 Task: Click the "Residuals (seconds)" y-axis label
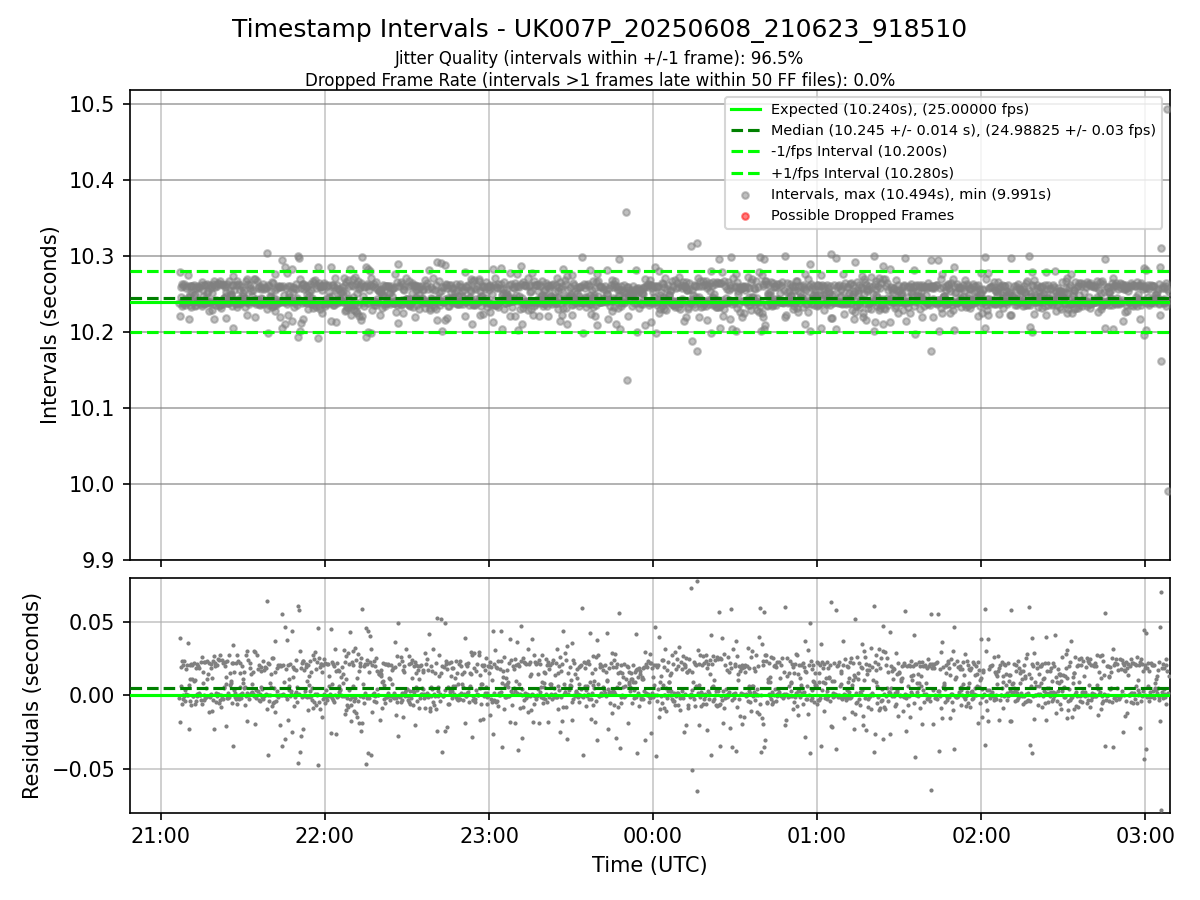[32, 696]
